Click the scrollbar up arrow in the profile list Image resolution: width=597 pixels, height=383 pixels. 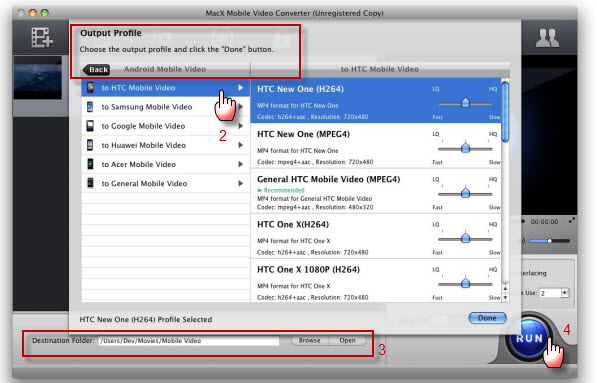click(505, 289)
